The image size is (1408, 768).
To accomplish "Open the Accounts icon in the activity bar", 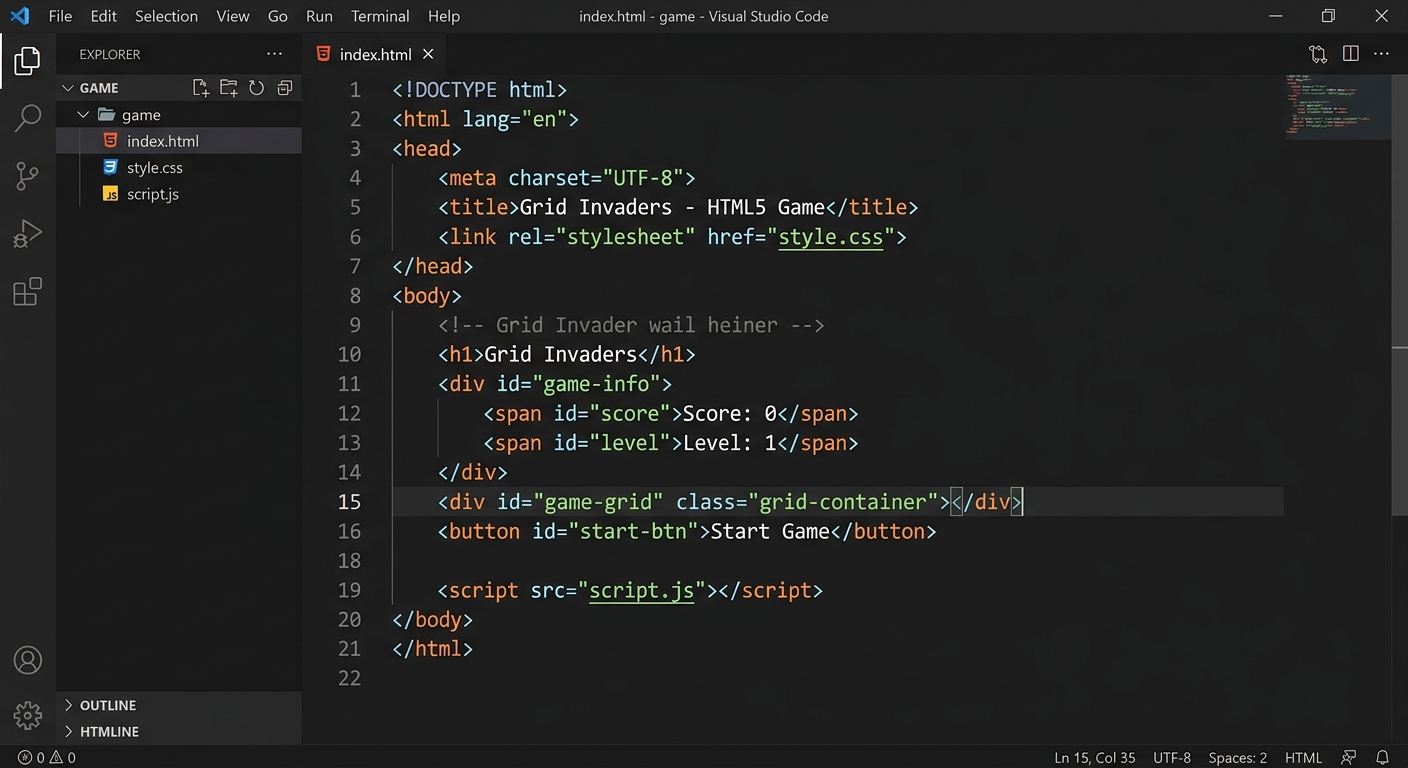I will (27, 660).
